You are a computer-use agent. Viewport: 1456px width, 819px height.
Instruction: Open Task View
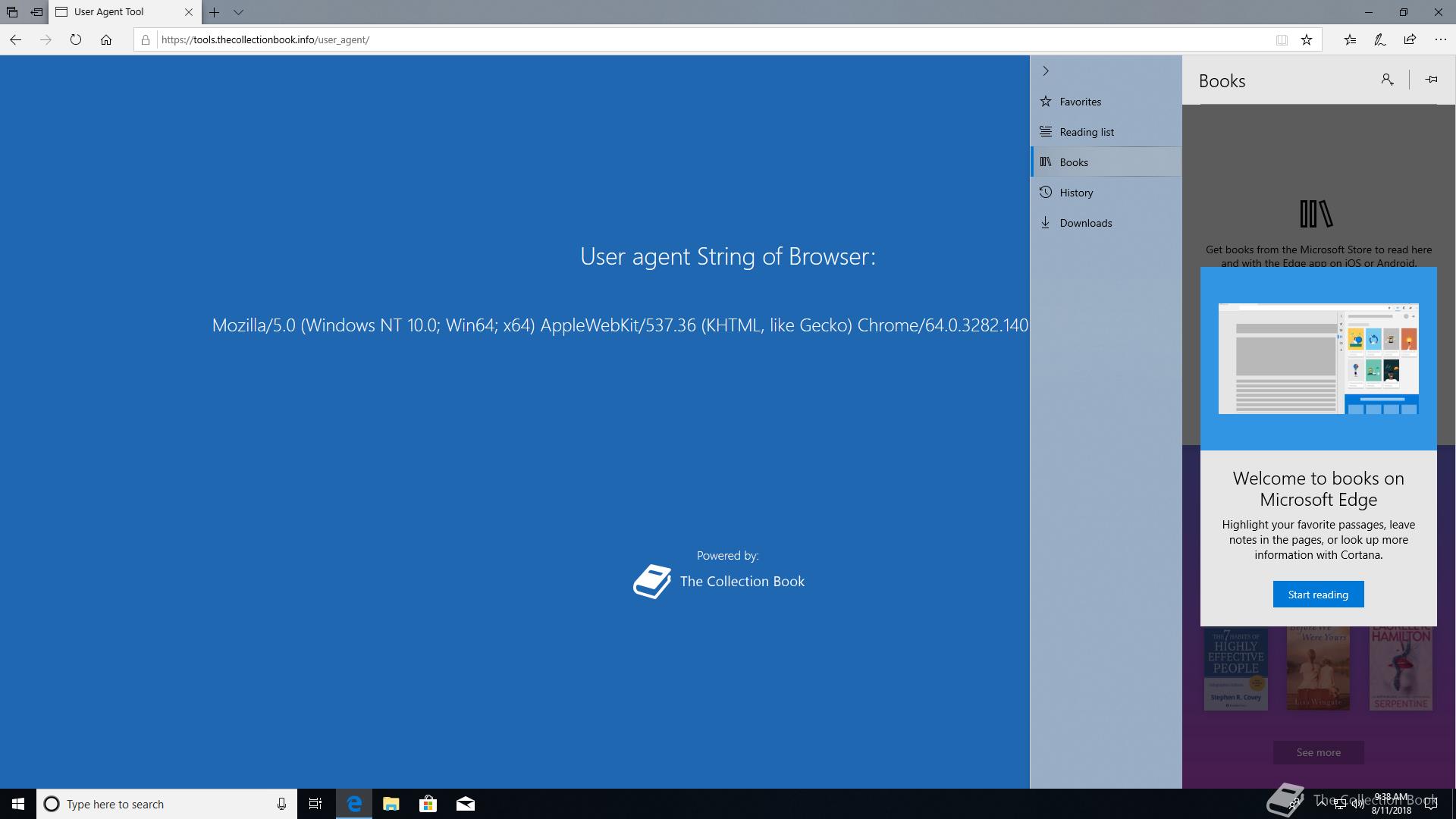(x=315, y=804)
